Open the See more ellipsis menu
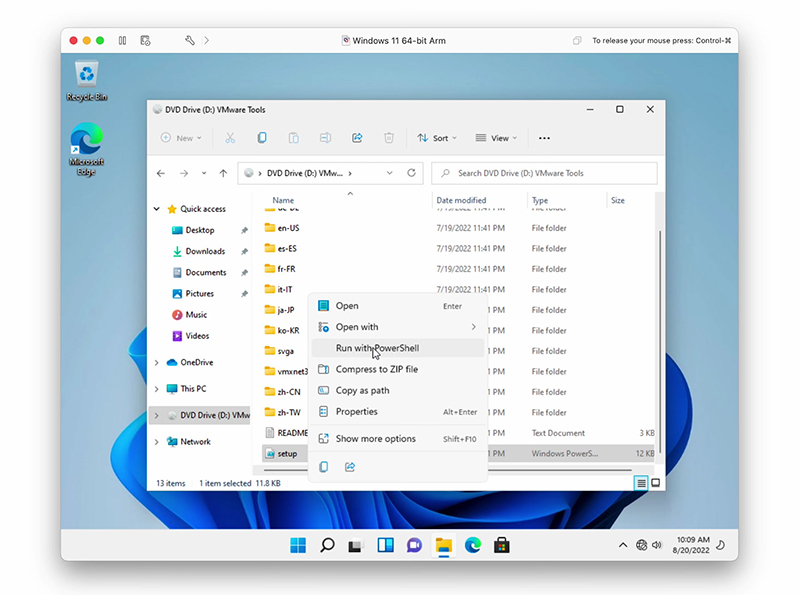Viewport: 800px width, 595px height. 544,138
